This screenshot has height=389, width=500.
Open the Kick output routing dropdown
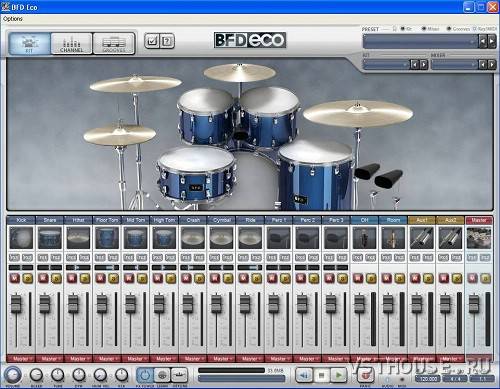tap(21, 359)
